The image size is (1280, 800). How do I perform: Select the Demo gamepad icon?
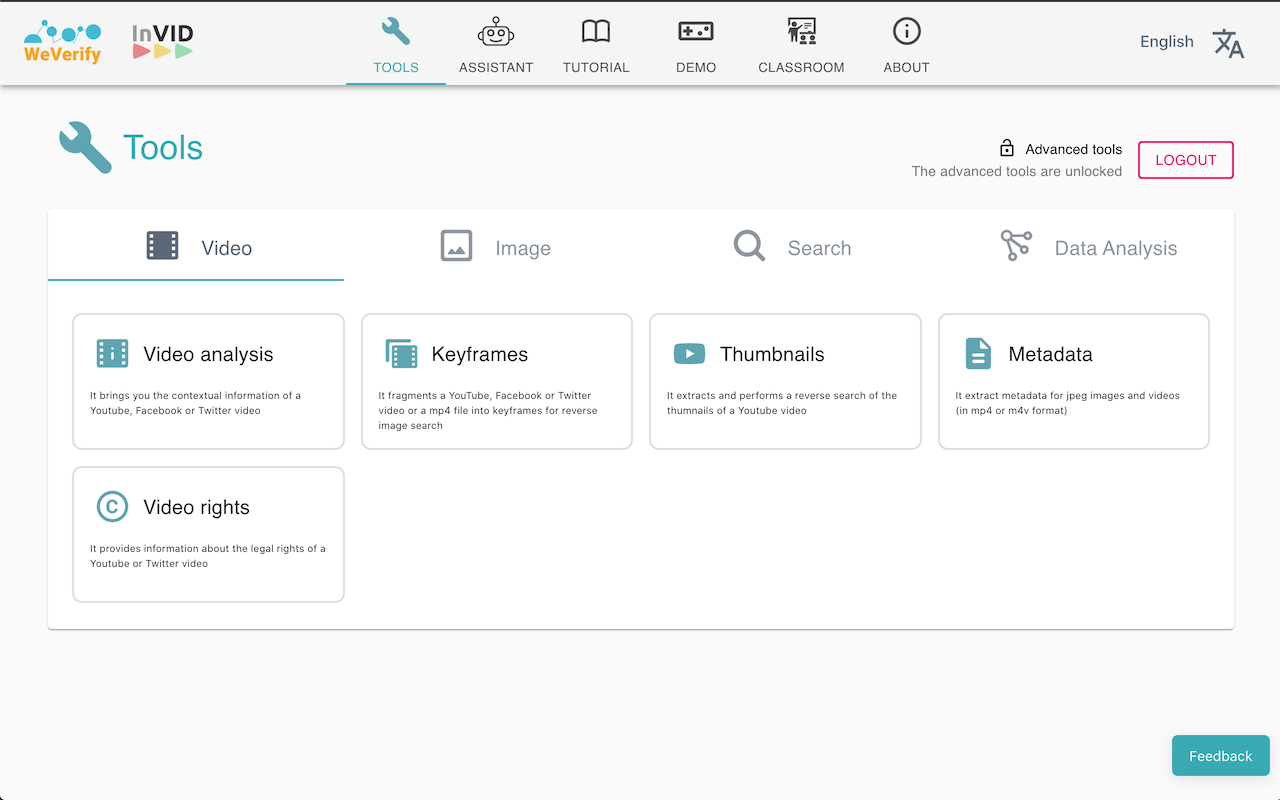(695, 31)
